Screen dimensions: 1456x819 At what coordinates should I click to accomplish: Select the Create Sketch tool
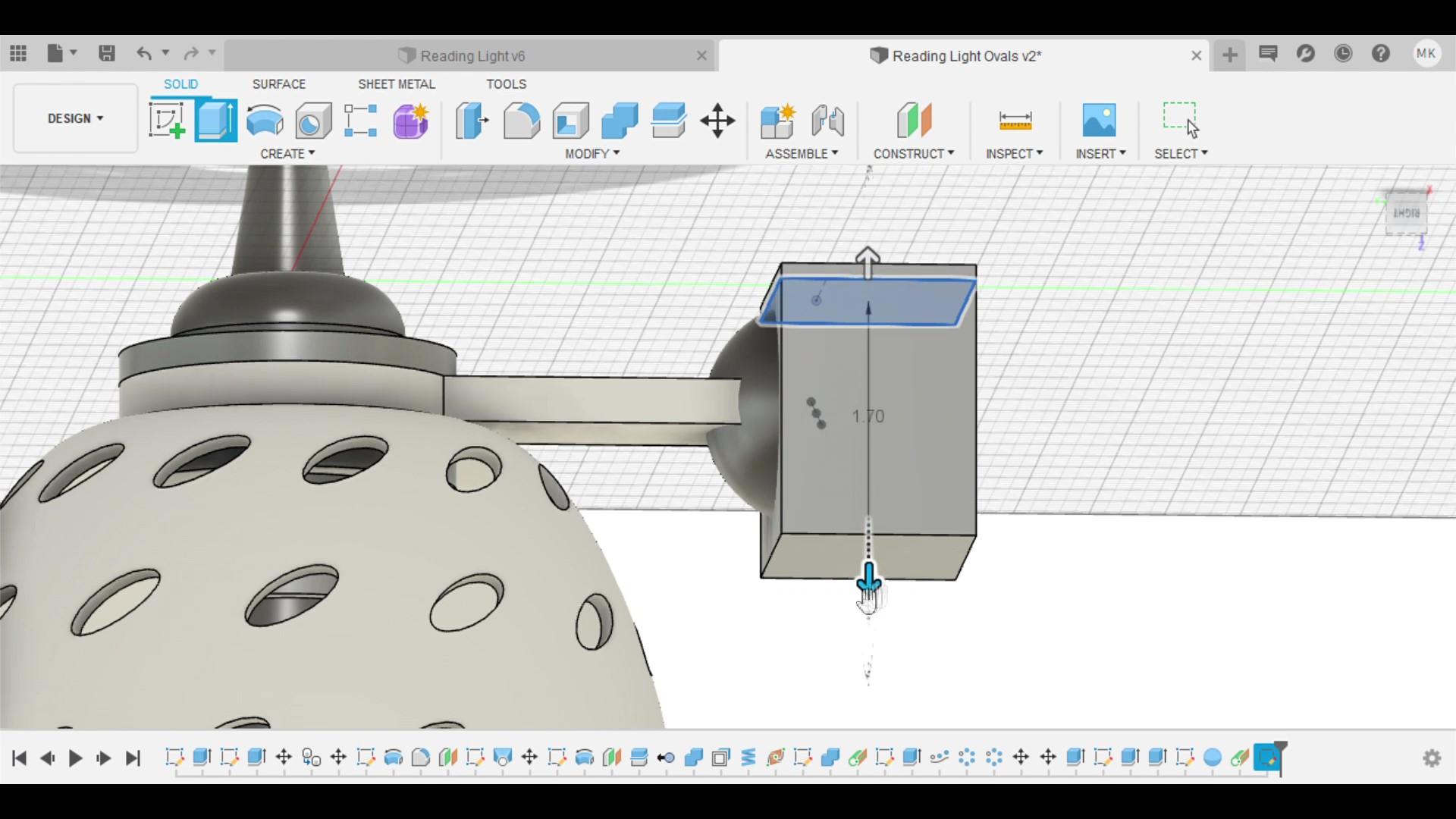tap(167, 121)
